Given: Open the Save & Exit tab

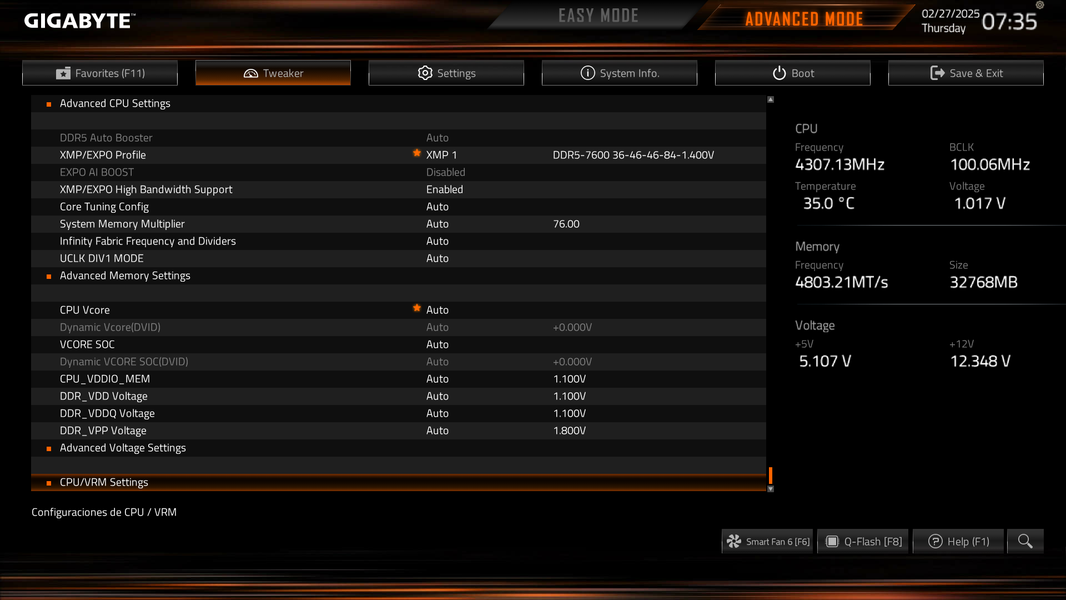Looking at the screenshot, I should pos(965,73).
